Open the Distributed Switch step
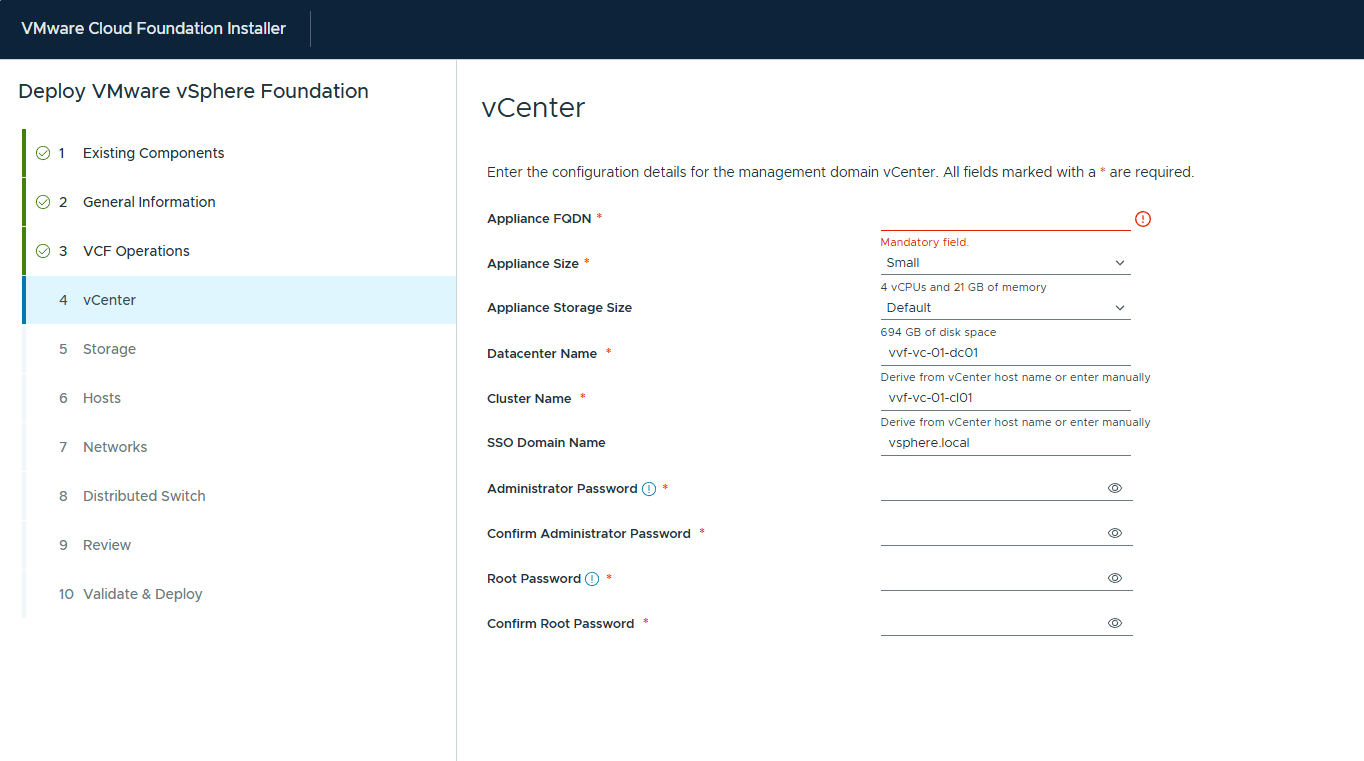The image size is (1364, 761). point(144,496)
